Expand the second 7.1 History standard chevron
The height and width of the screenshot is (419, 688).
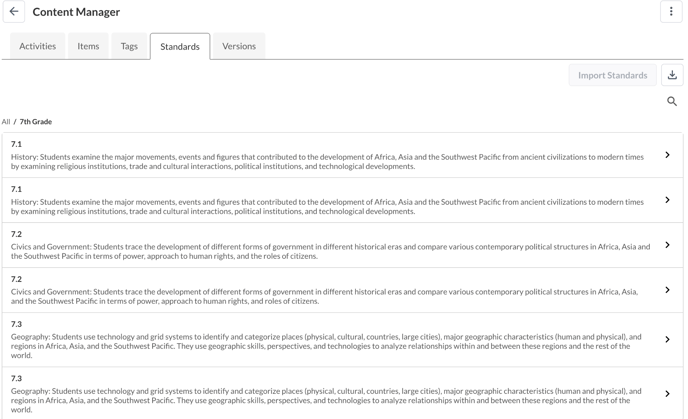pyautogui.click(x=667, y=200)
